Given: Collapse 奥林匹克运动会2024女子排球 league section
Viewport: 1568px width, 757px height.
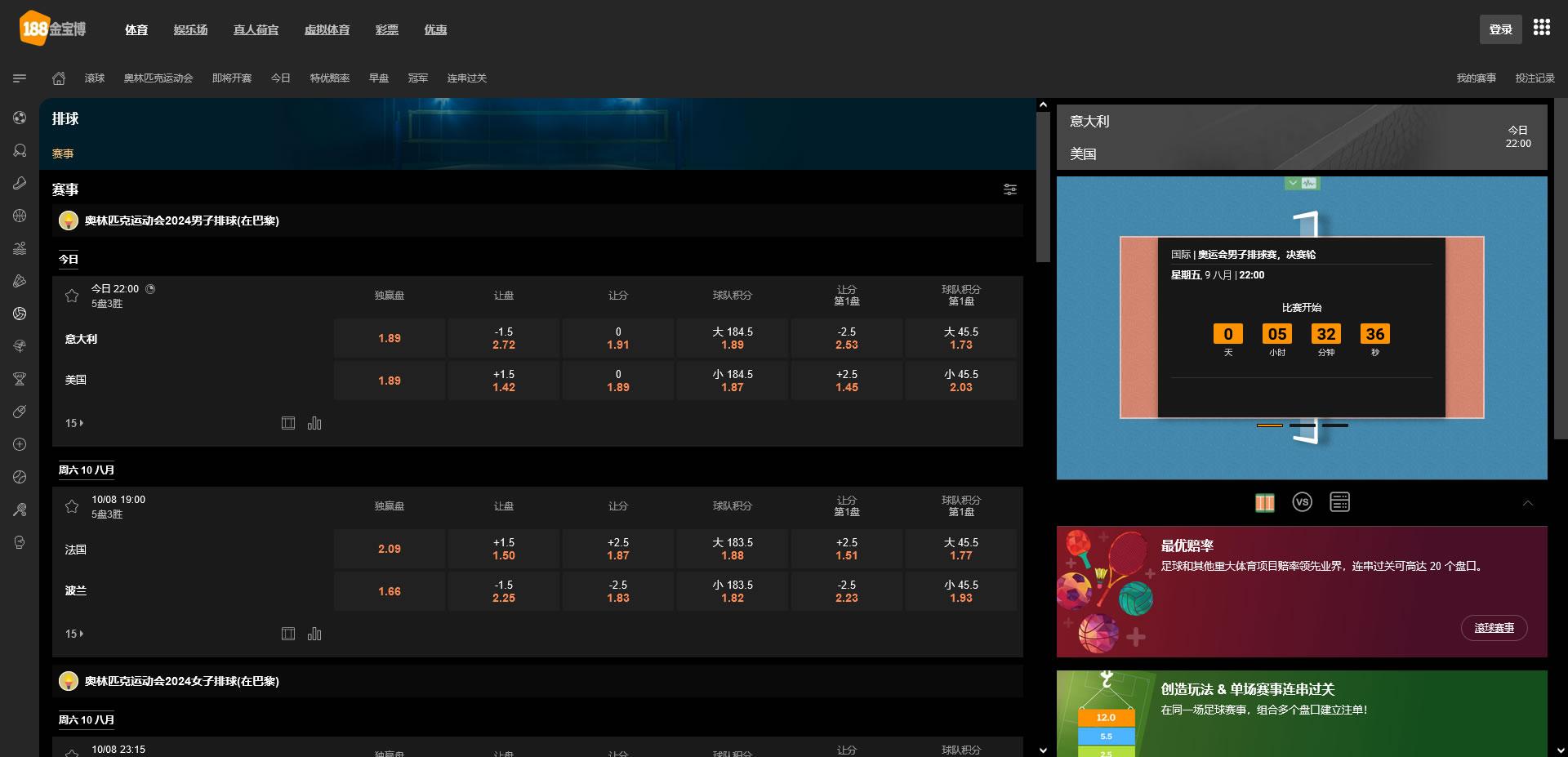Looking at the screenshot, I should [537, 681].
